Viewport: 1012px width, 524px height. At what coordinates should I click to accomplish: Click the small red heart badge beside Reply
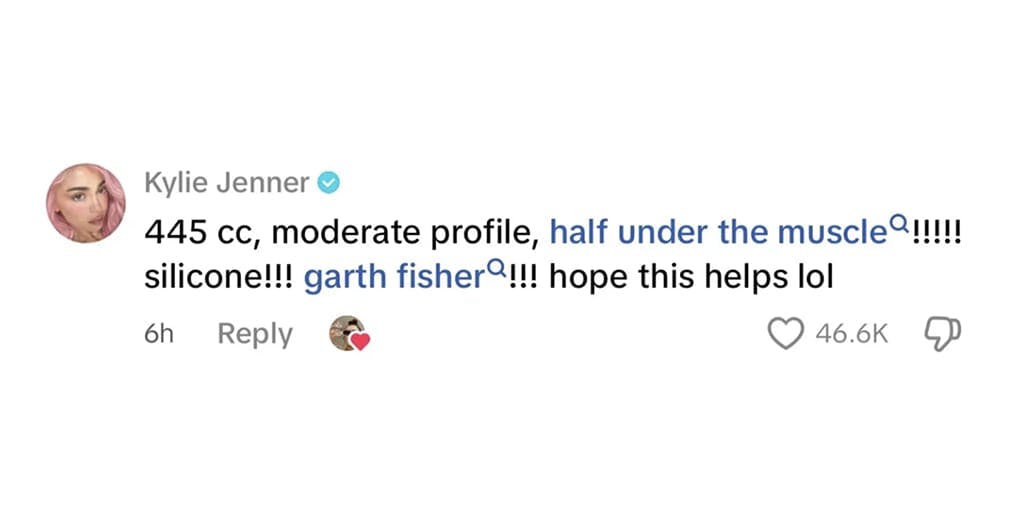361,341
